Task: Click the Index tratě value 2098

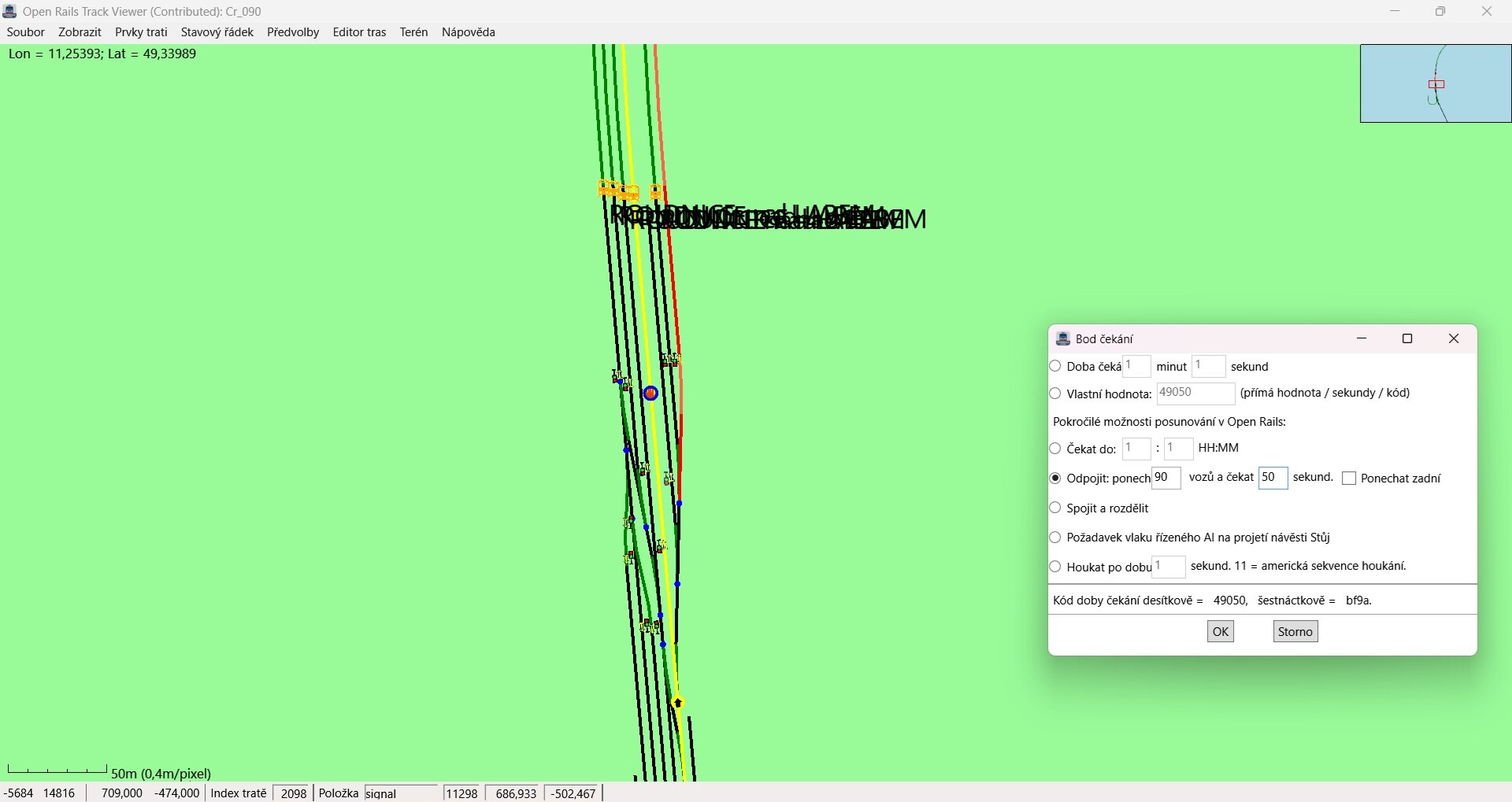Action: point(294,793)
